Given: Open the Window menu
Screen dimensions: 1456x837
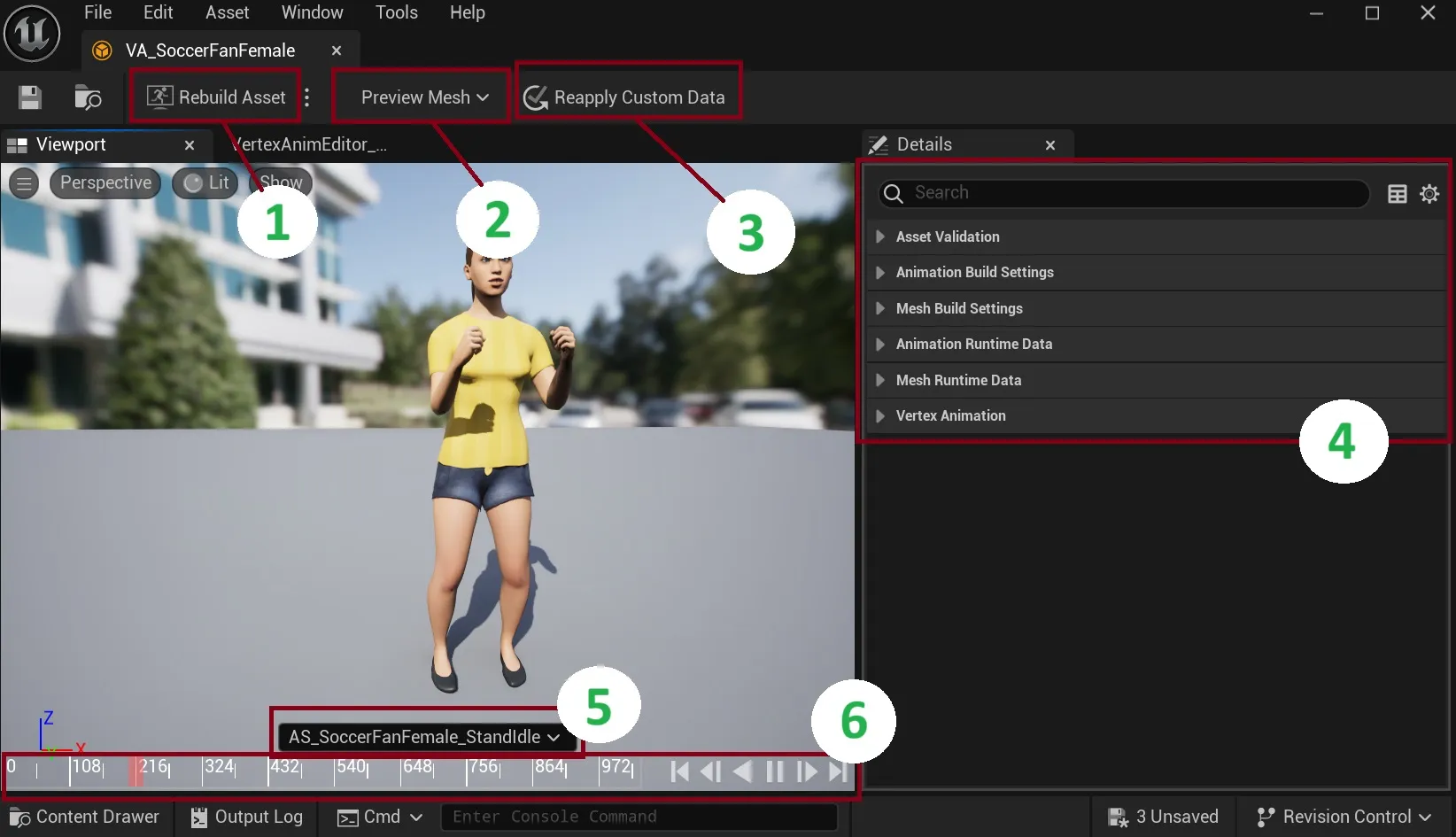Looking at the screenshot, I should point(311,12).
